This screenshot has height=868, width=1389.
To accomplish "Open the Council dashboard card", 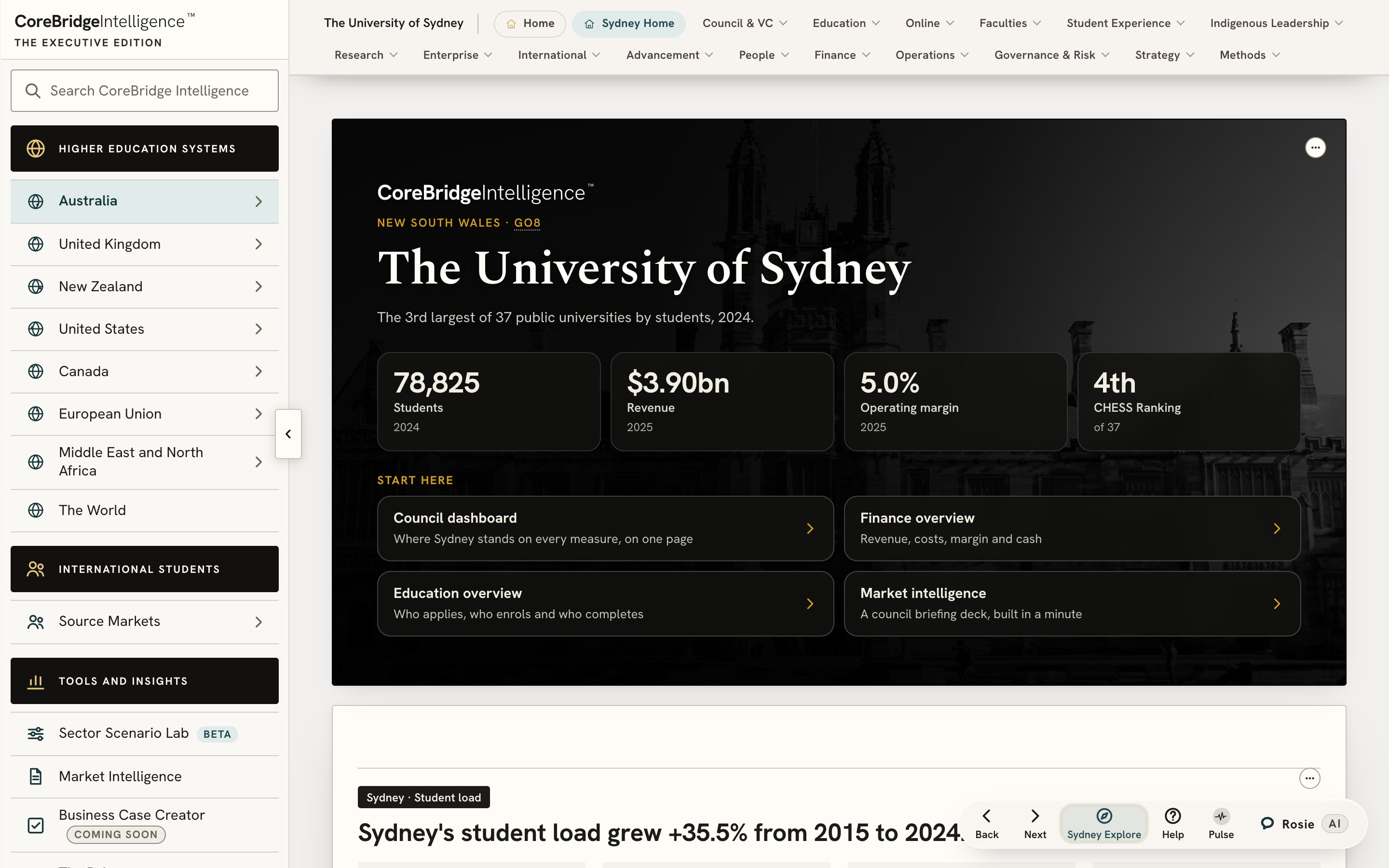I will [605, 528].
